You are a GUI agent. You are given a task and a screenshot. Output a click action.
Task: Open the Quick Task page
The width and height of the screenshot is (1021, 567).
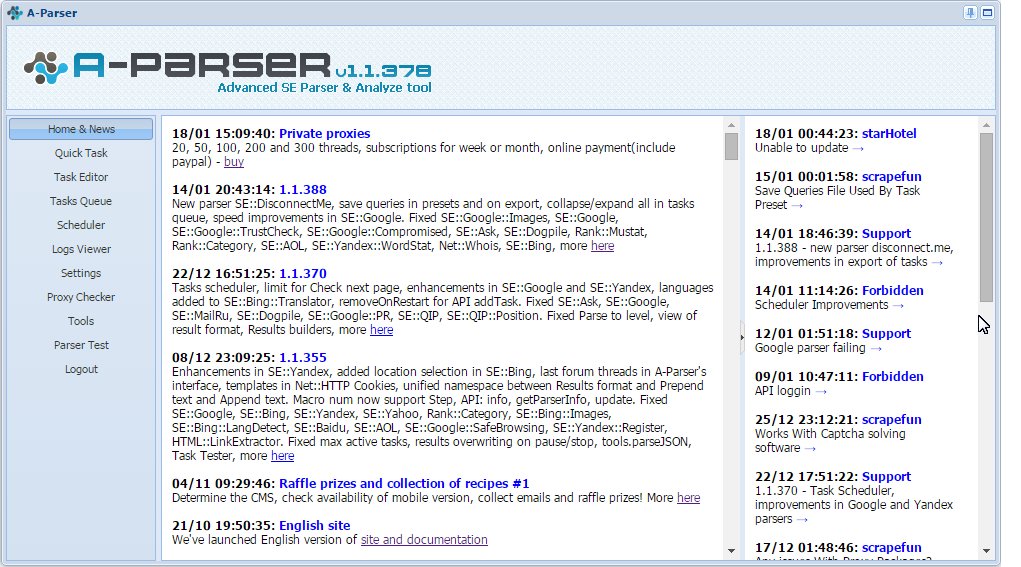[81, 153]
